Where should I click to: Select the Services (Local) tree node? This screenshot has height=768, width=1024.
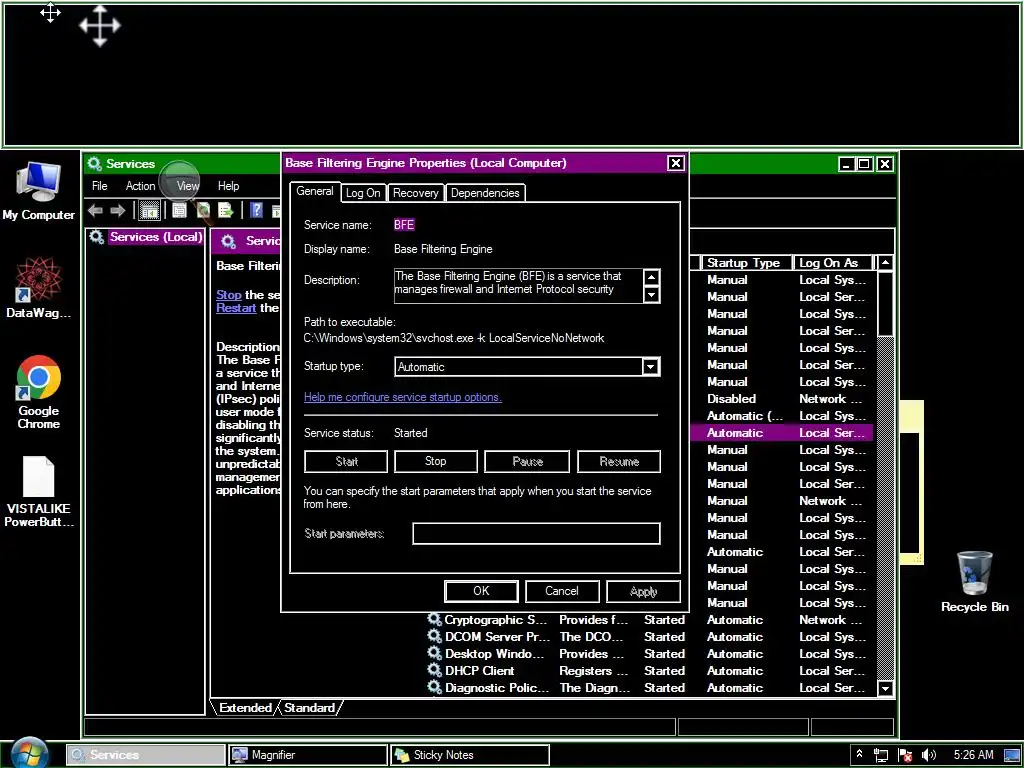coord(155,236)
